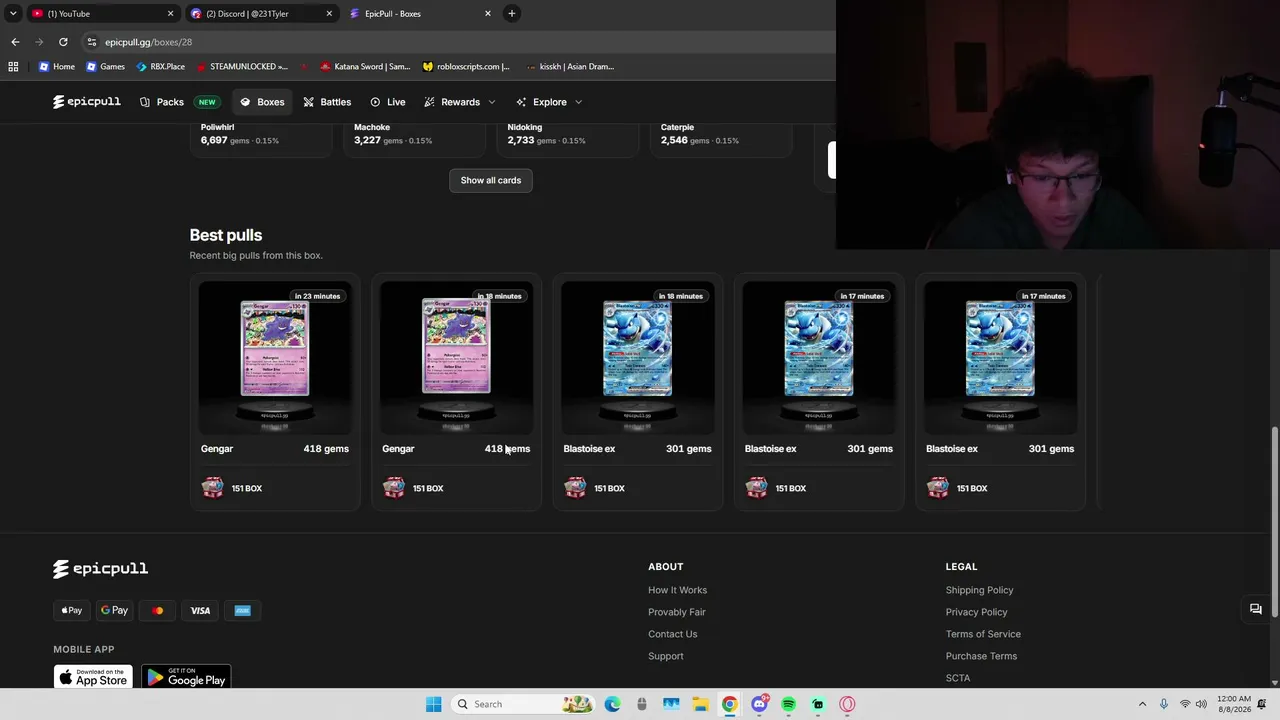Click the taskbar Search box
The image size is (1280, 720).
click(521, 704)
